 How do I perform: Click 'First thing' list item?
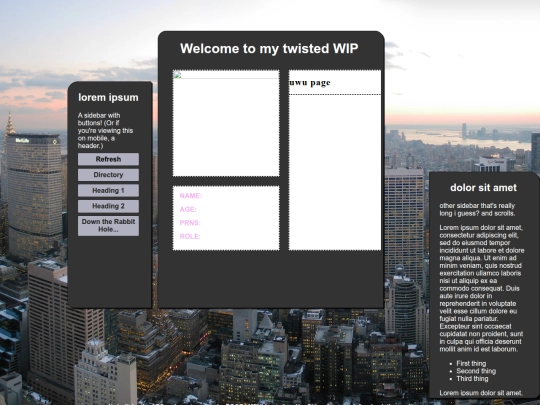point(471,363)
